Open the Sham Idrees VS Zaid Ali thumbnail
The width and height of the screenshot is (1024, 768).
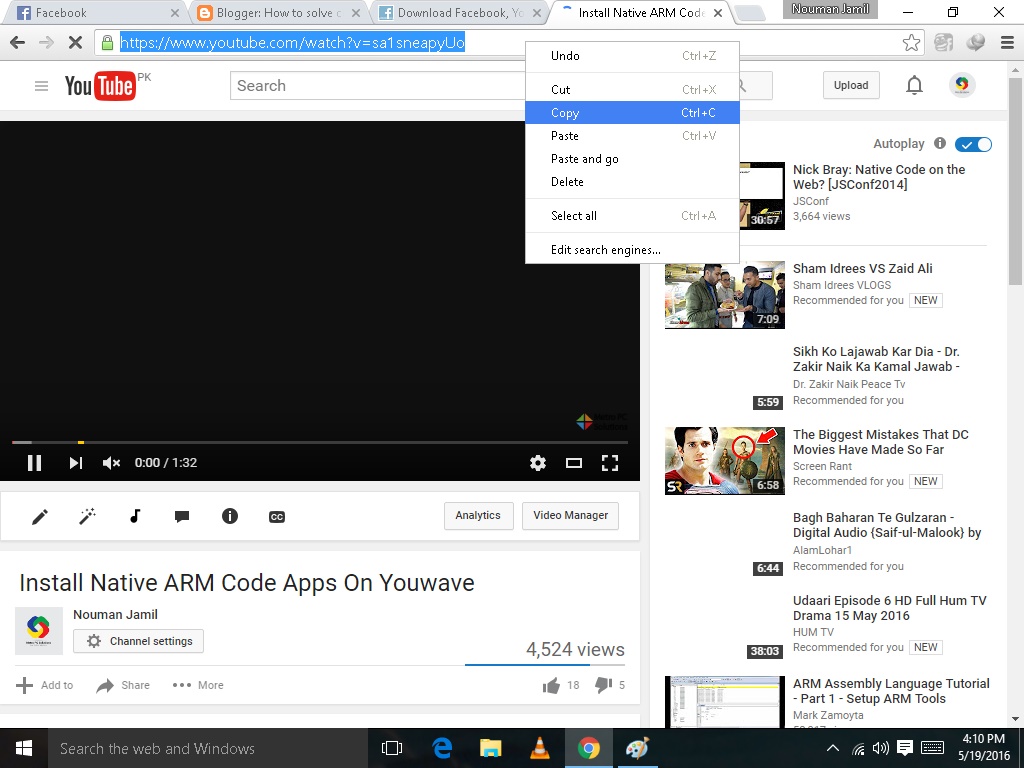pos(724,295)
